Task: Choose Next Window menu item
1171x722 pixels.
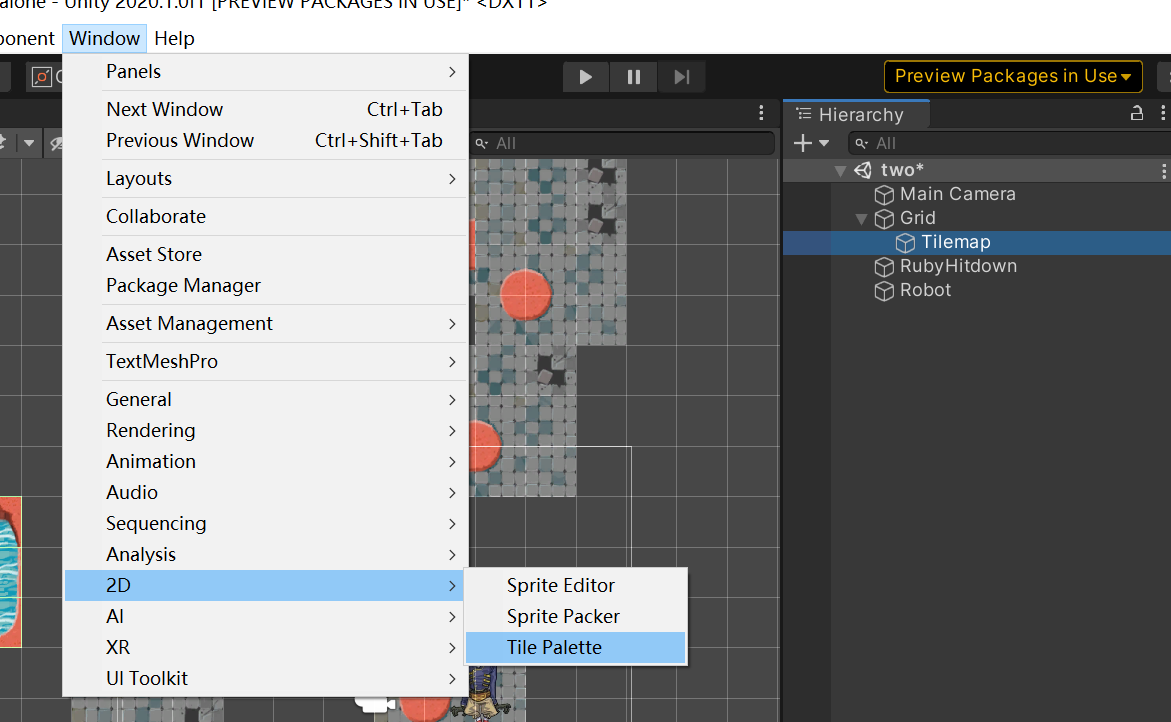Action: point(266,109)
